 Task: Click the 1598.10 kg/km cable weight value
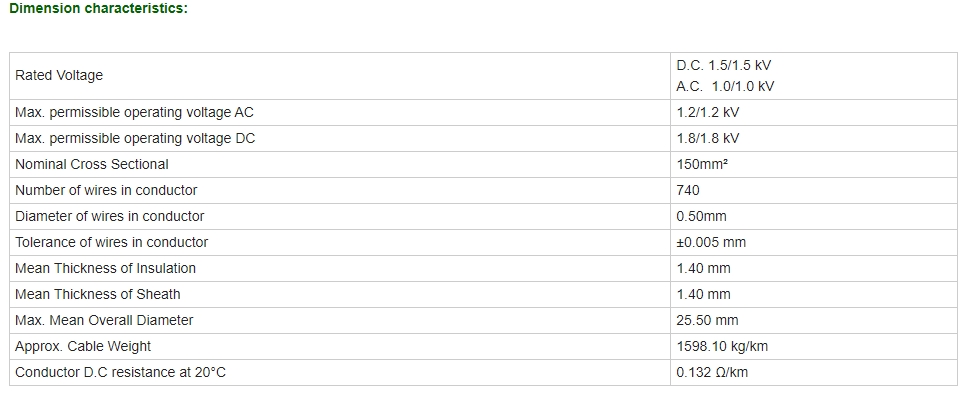click(722, 346)
